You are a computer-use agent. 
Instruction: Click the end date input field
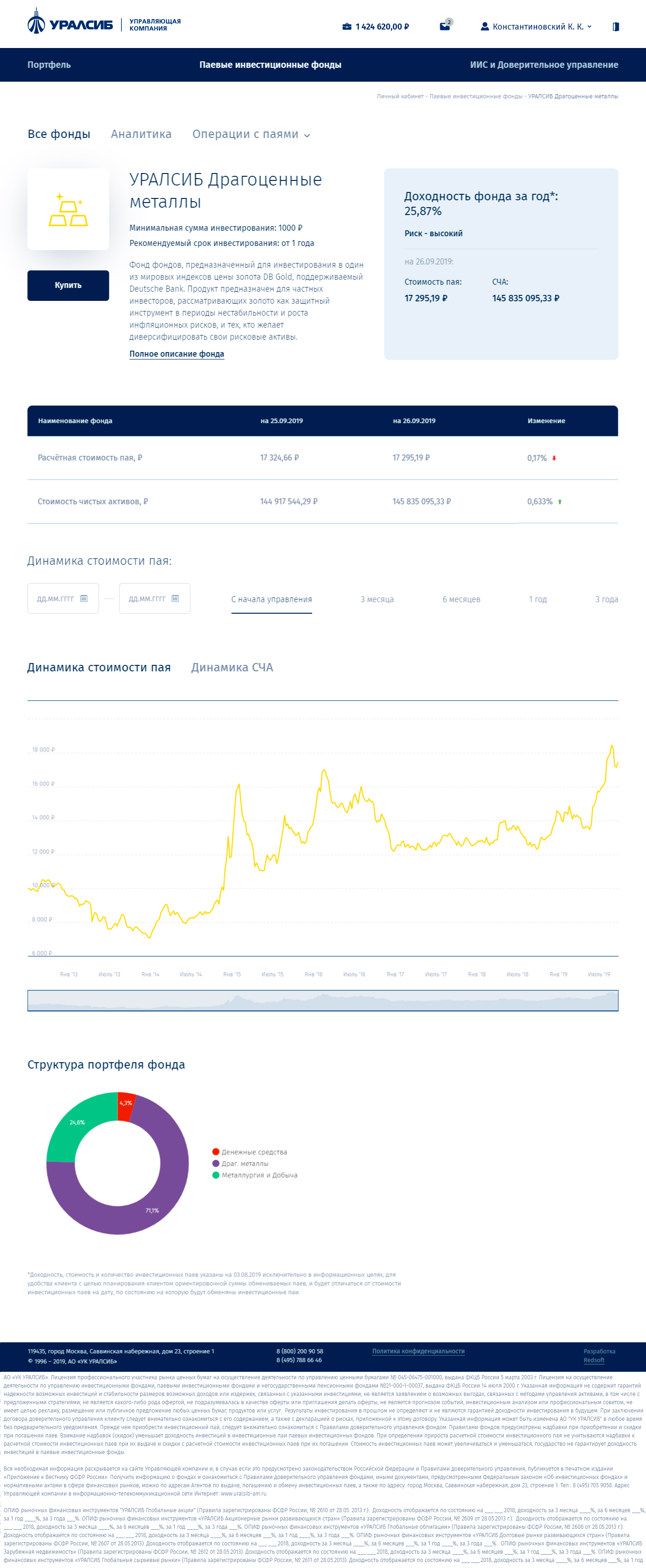click(x=155, y=598)
